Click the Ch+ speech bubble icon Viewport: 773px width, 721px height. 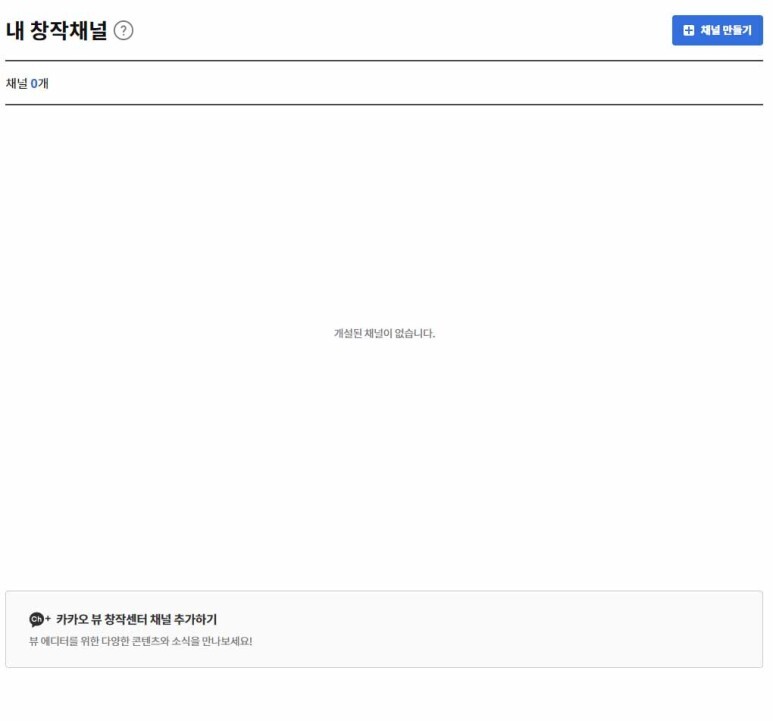(39, 619)
